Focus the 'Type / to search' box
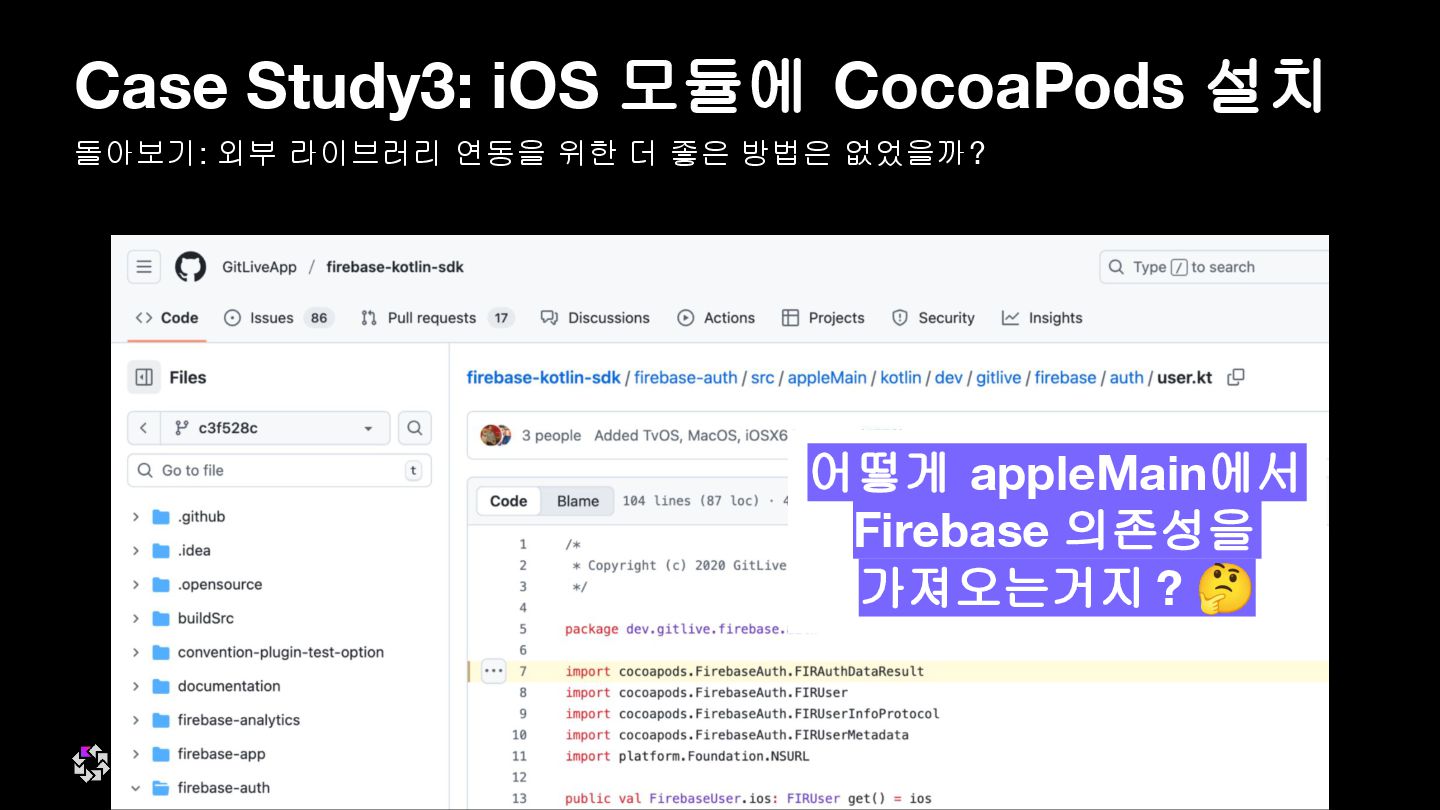Screen dimensions: 1440x810 (x=1214, y=267)
